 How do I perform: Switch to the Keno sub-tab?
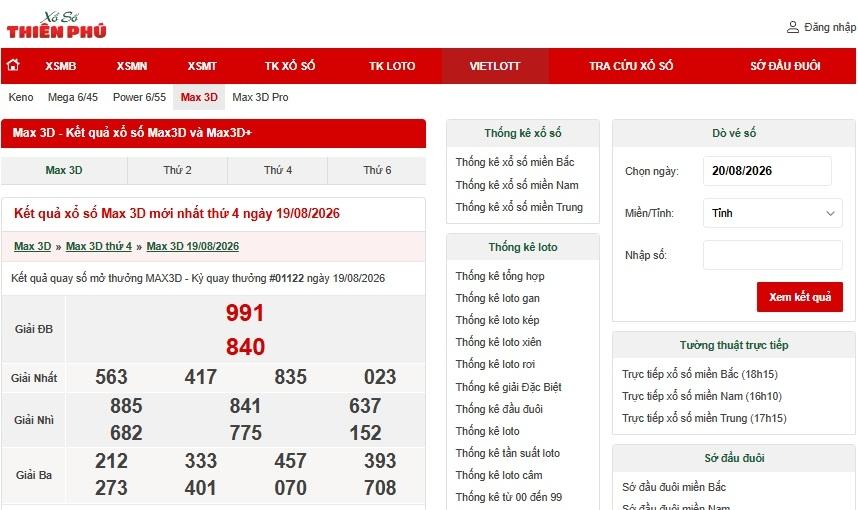pos(21,97)
